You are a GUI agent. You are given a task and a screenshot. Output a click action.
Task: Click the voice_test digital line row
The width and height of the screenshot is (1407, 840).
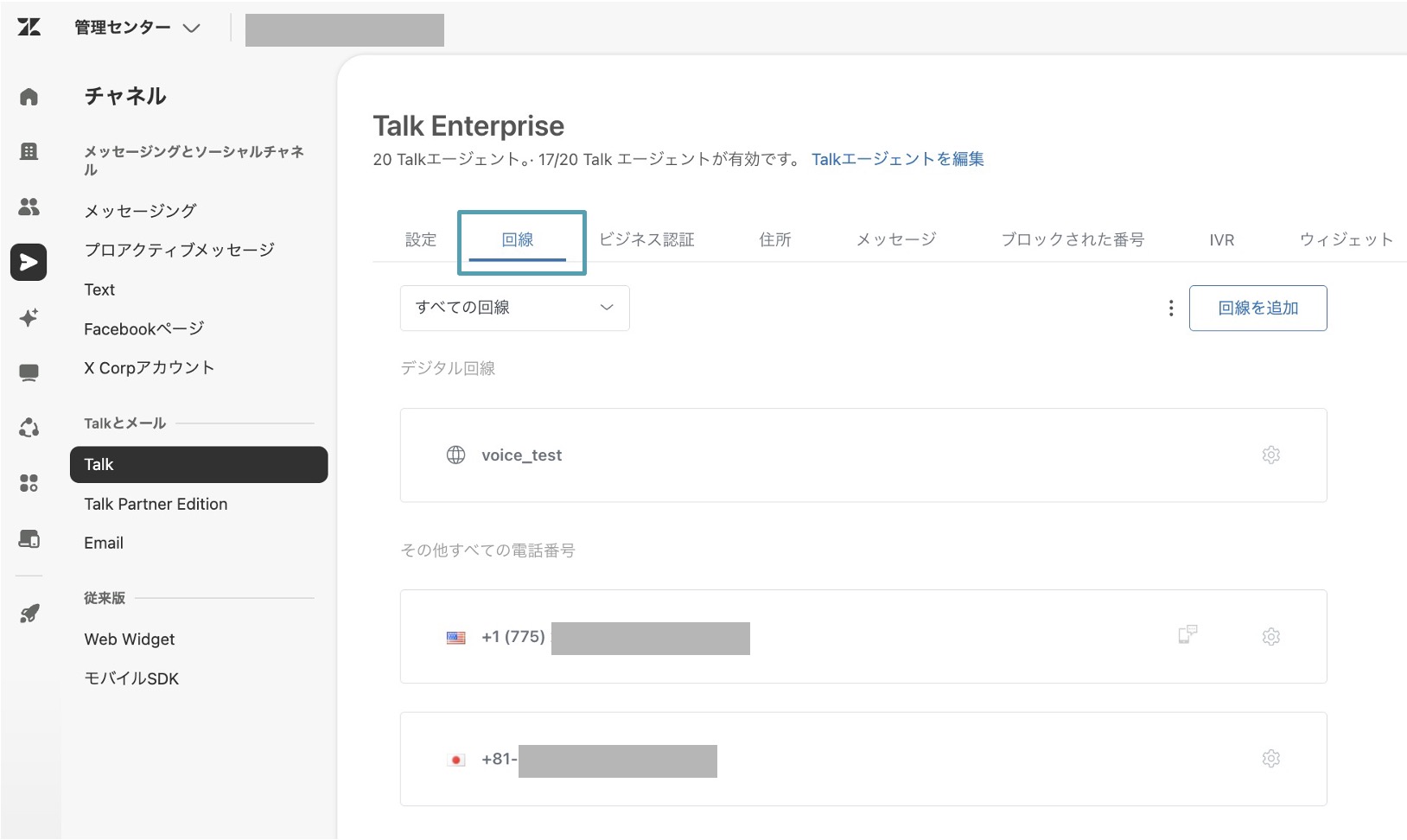click(x=863, y=455)
